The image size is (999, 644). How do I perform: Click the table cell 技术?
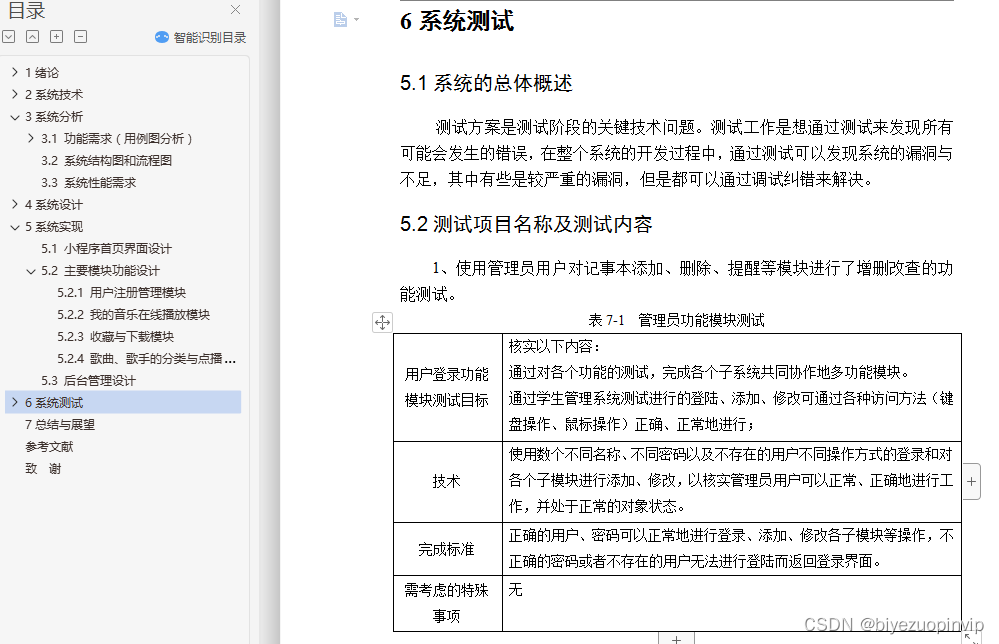click(447, 482)
